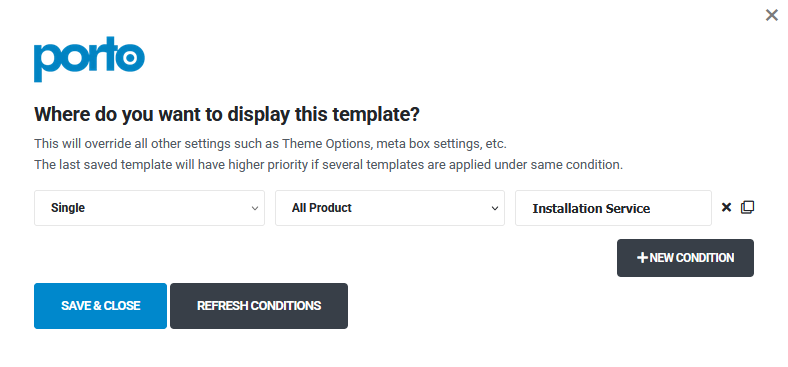This screenshot has height=367, width=788.
Task: Duplicate the condition row with copy icon
Action: click(748, 207)
